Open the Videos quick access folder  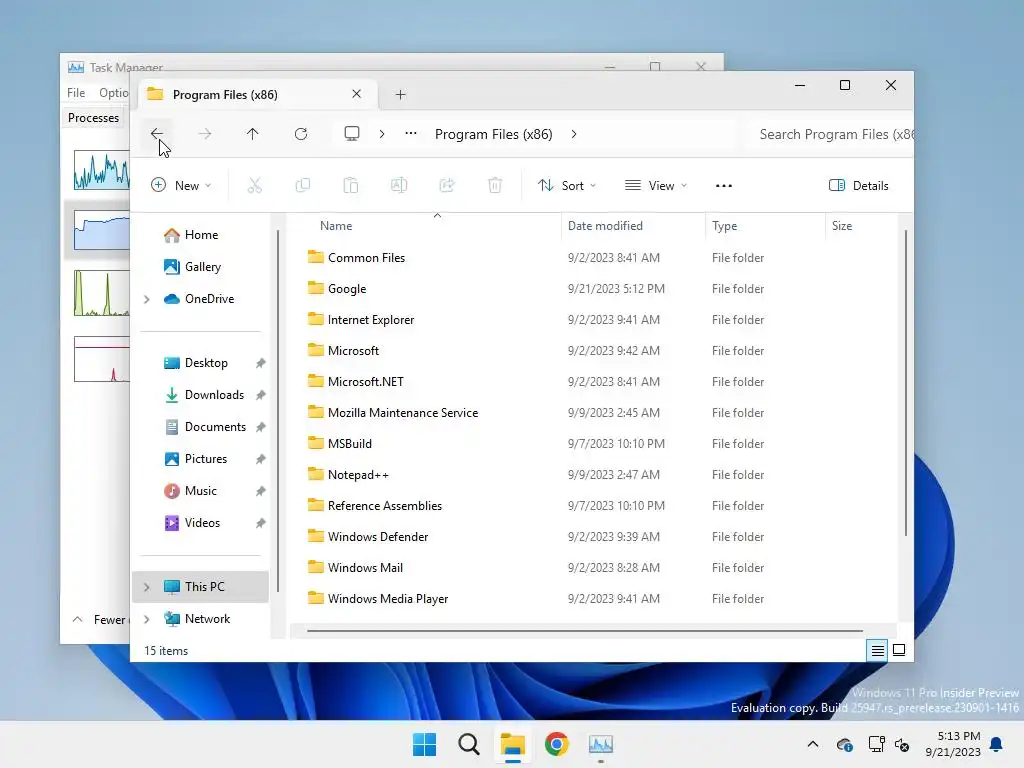202,522
